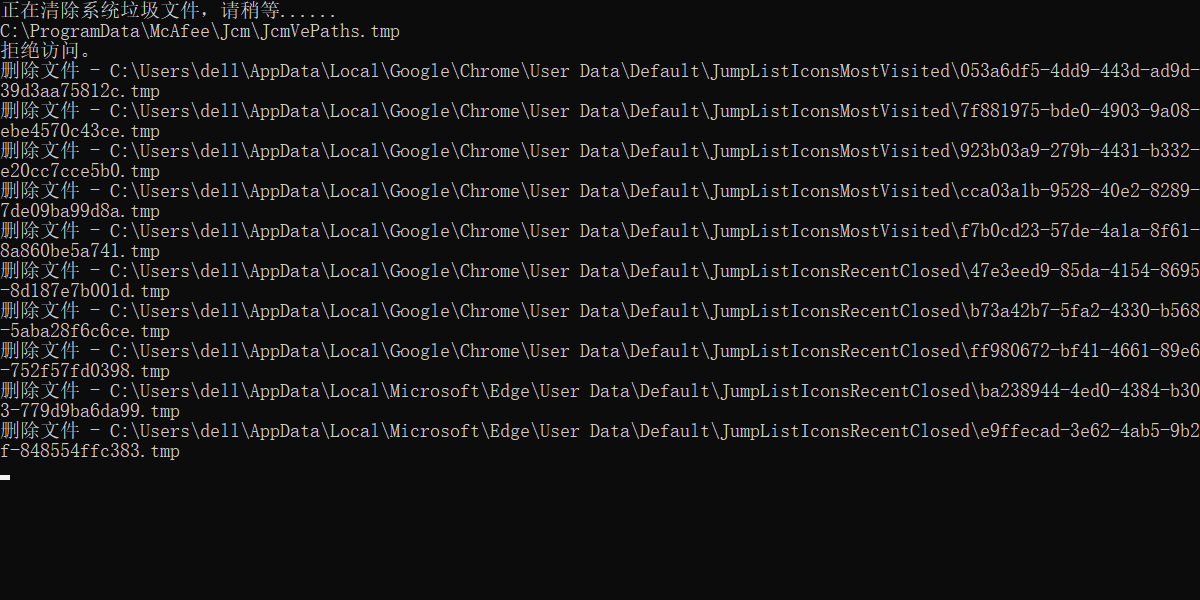The image size is (1200, 600).
Task: Click the wrapped text 'ebe4570c43ce.tmp'
Action: point(80,131)
